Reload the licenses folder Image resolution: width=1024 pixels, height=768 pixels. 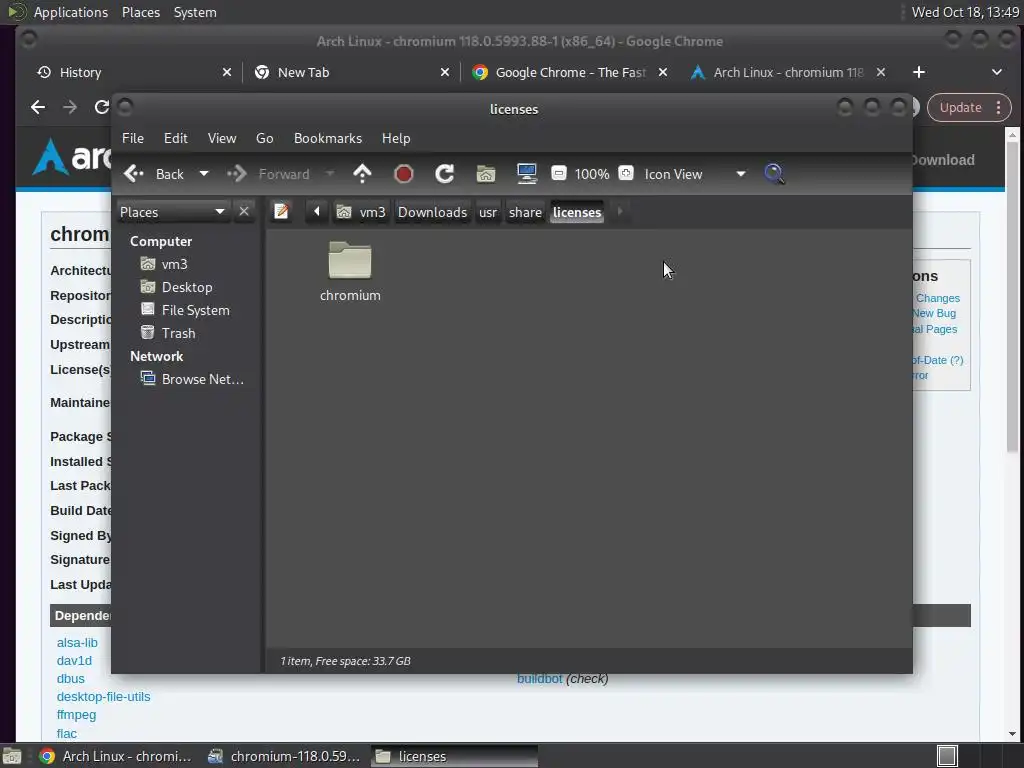[444, 174]
